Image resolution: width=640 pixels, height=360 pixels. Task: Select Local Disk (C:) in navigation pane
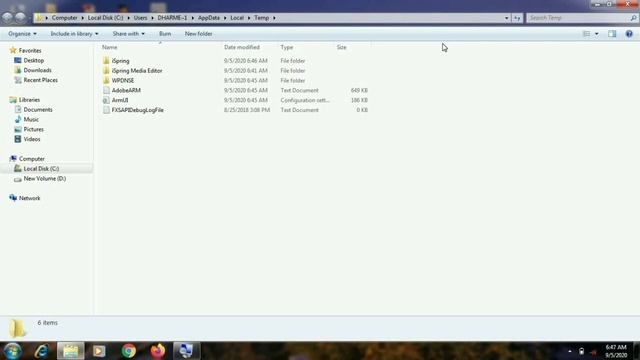[41, 169]
